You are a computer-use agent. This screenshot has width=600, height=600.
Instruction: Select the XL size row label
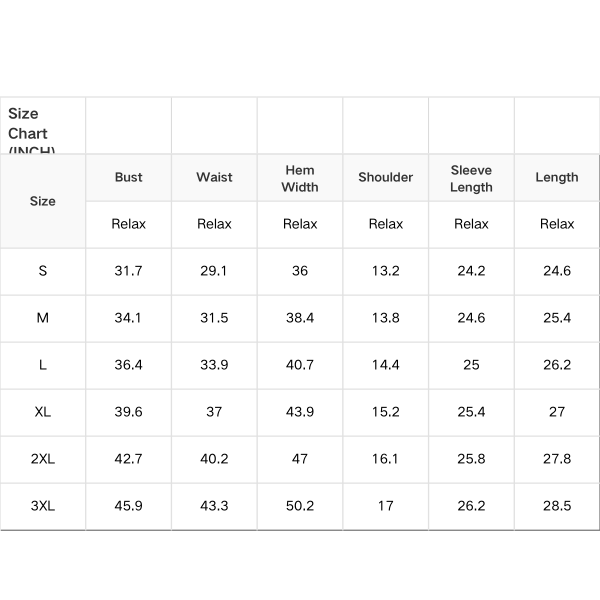pos(43,412)
